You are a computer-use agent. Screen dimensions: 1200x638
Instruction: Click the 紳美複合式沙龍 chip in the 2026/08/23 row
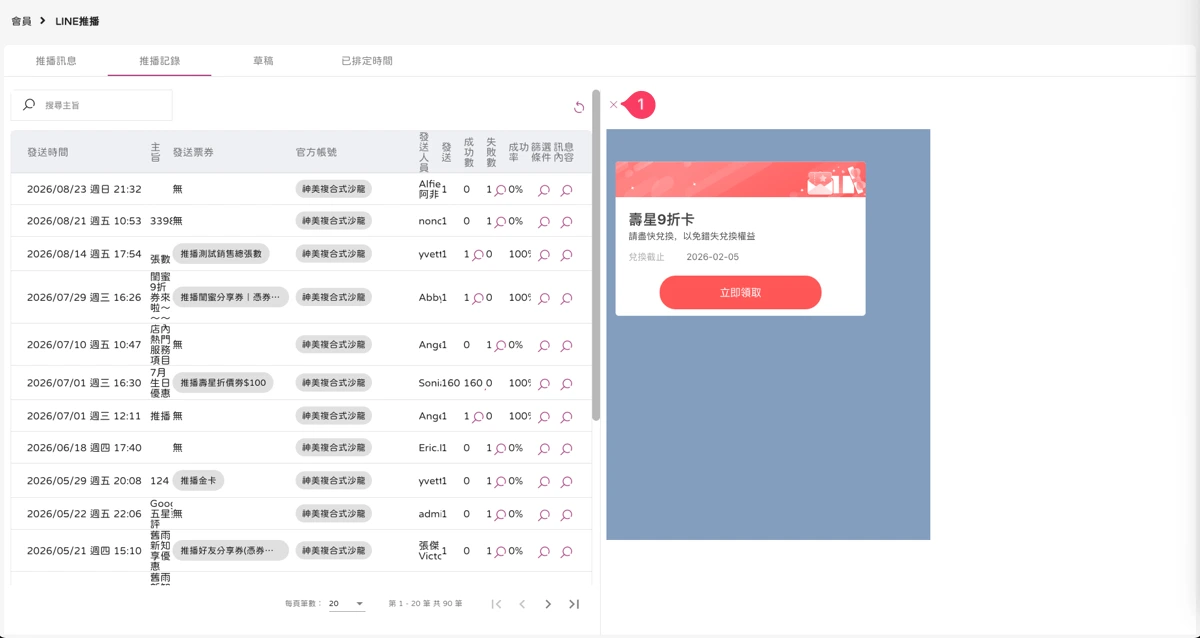pos(334,189)
